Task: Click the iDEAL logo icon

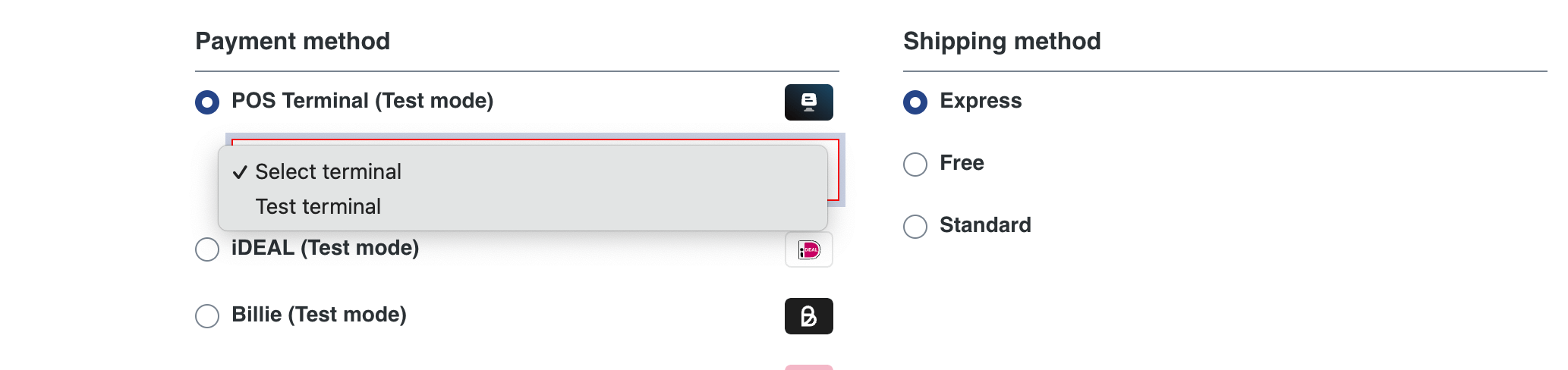Action: pyautogui.click(x=808, y=249)
